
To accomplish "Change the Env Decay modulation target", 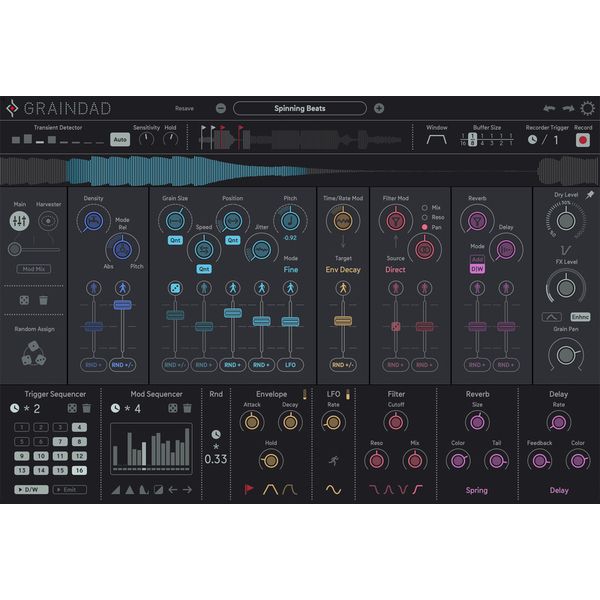I will click(343, 269).
